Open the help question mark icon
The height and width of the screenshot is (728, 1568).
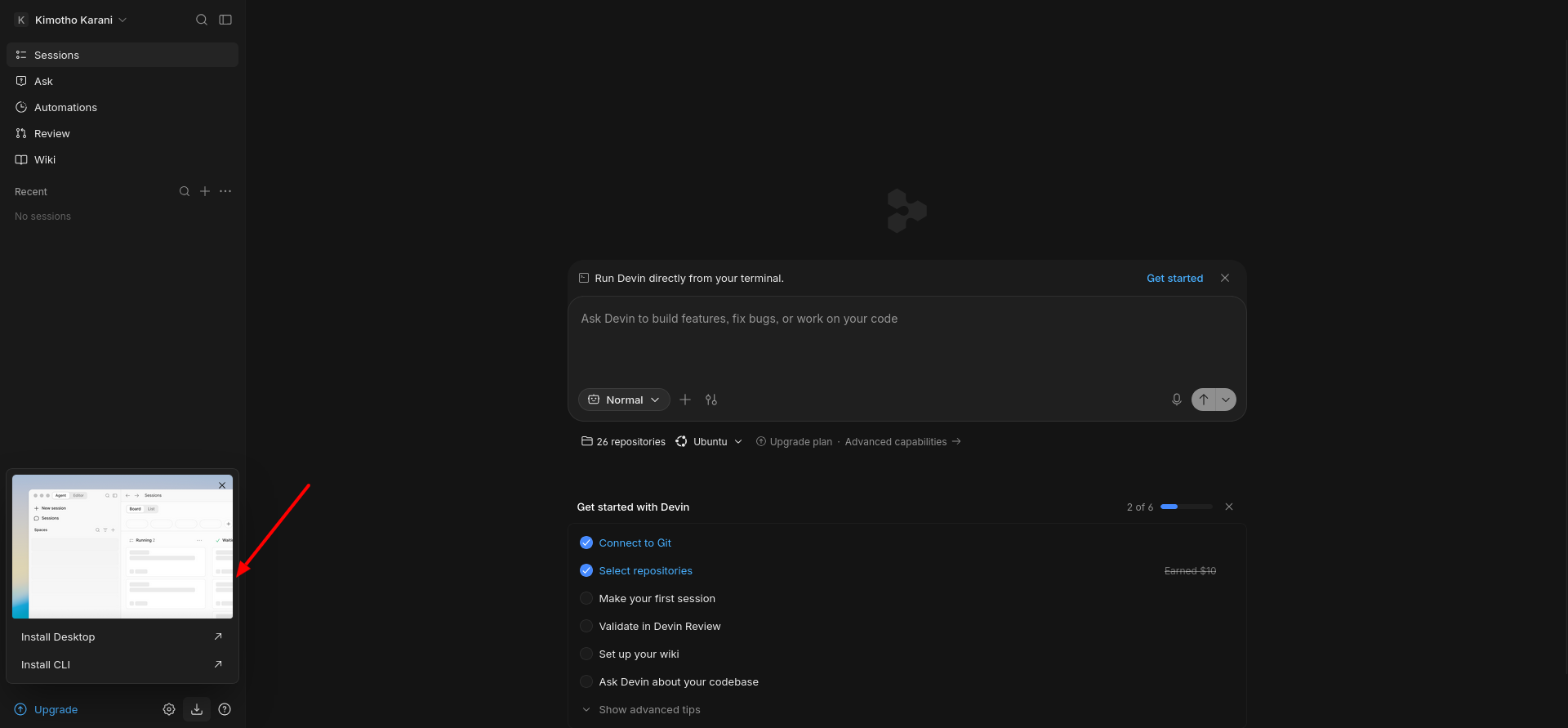tap(225, 709)
